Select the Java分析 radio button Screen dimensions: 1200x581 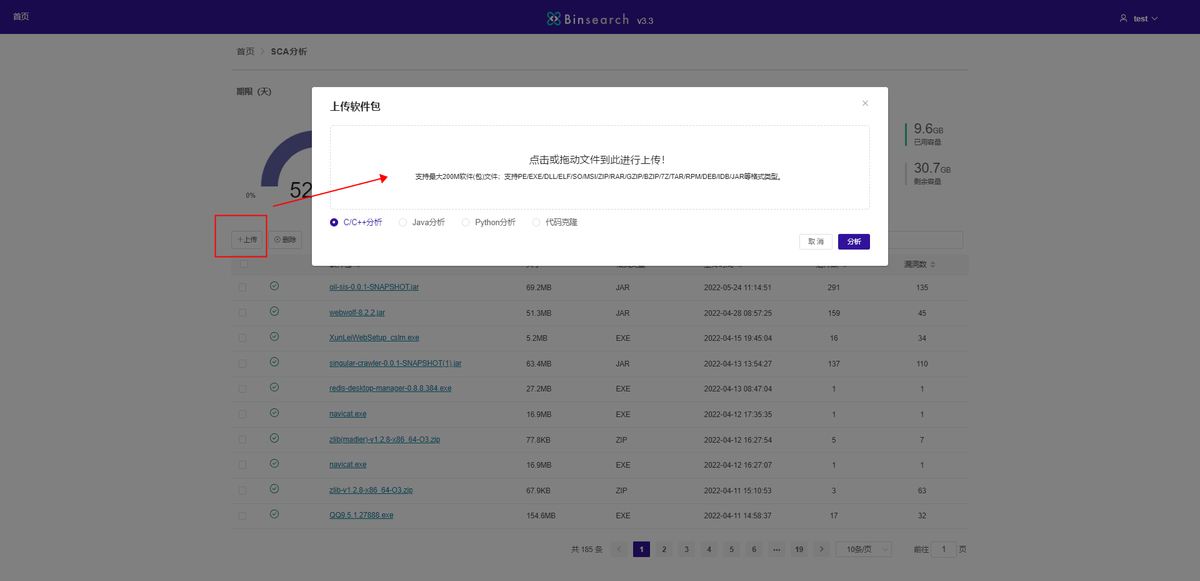(402, 222)
